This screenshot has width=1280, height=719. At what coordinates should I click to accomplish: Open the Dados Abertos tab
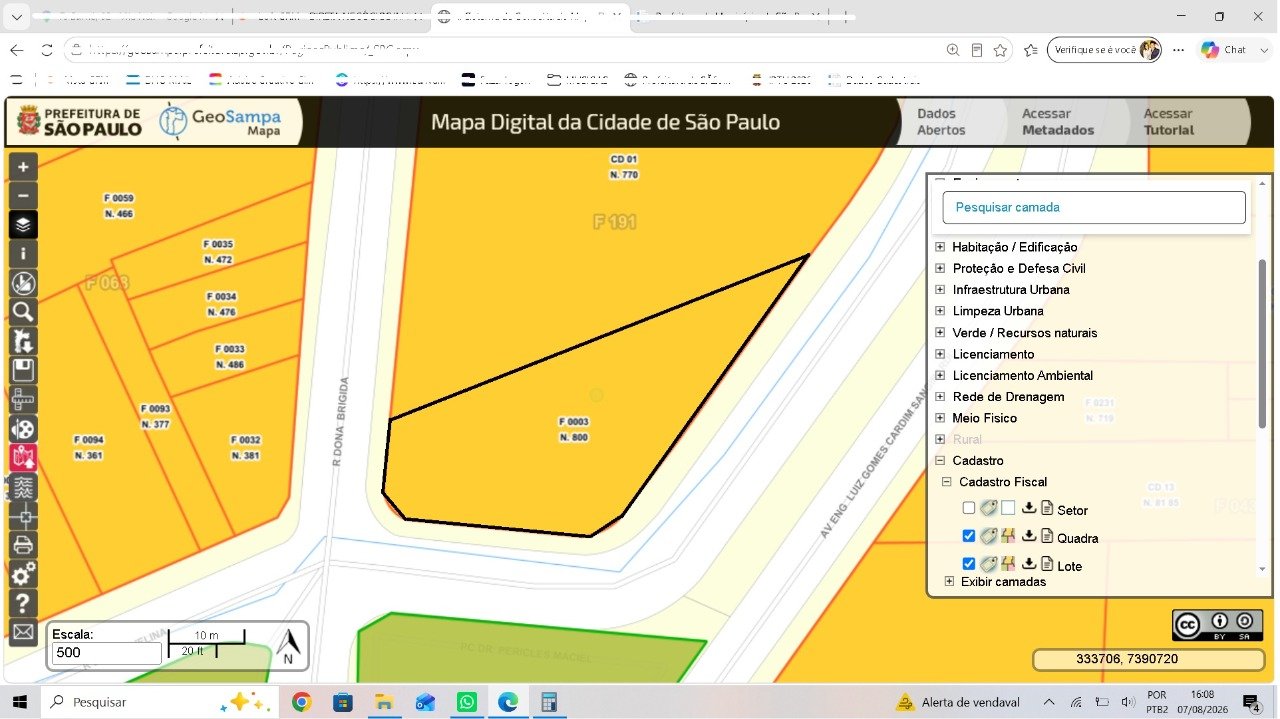(x=941, y=122)
